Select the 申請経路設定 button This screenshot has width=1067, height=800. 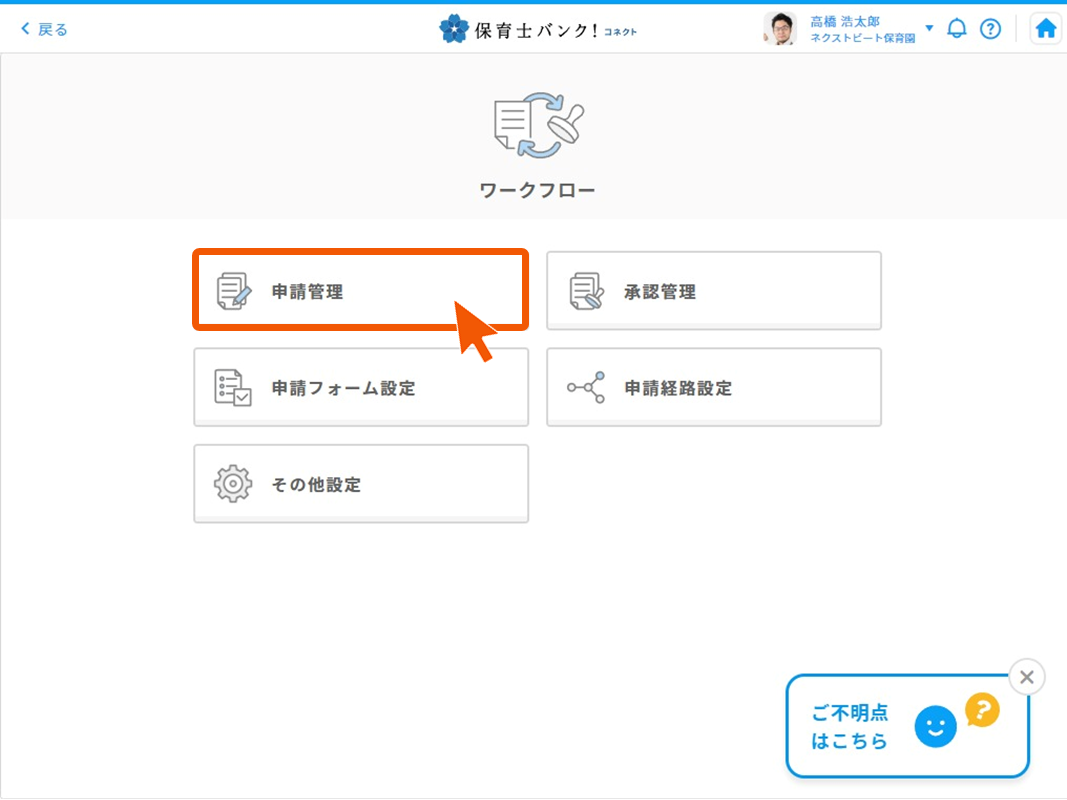pos(713,388)
